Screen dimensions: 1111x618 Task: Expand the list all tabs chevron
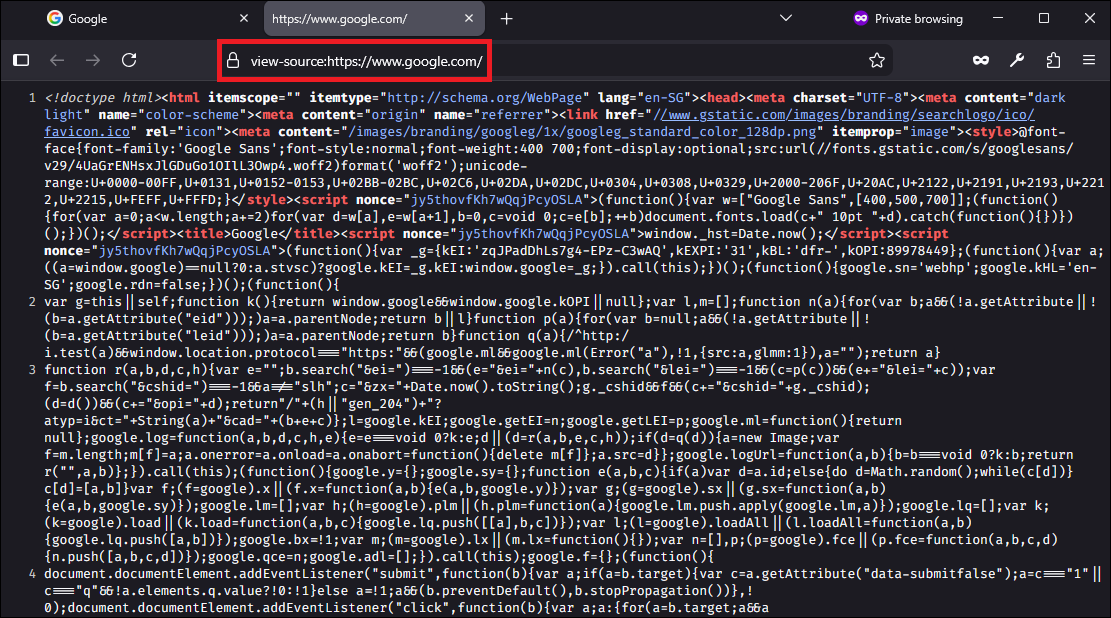click(786, 18)
